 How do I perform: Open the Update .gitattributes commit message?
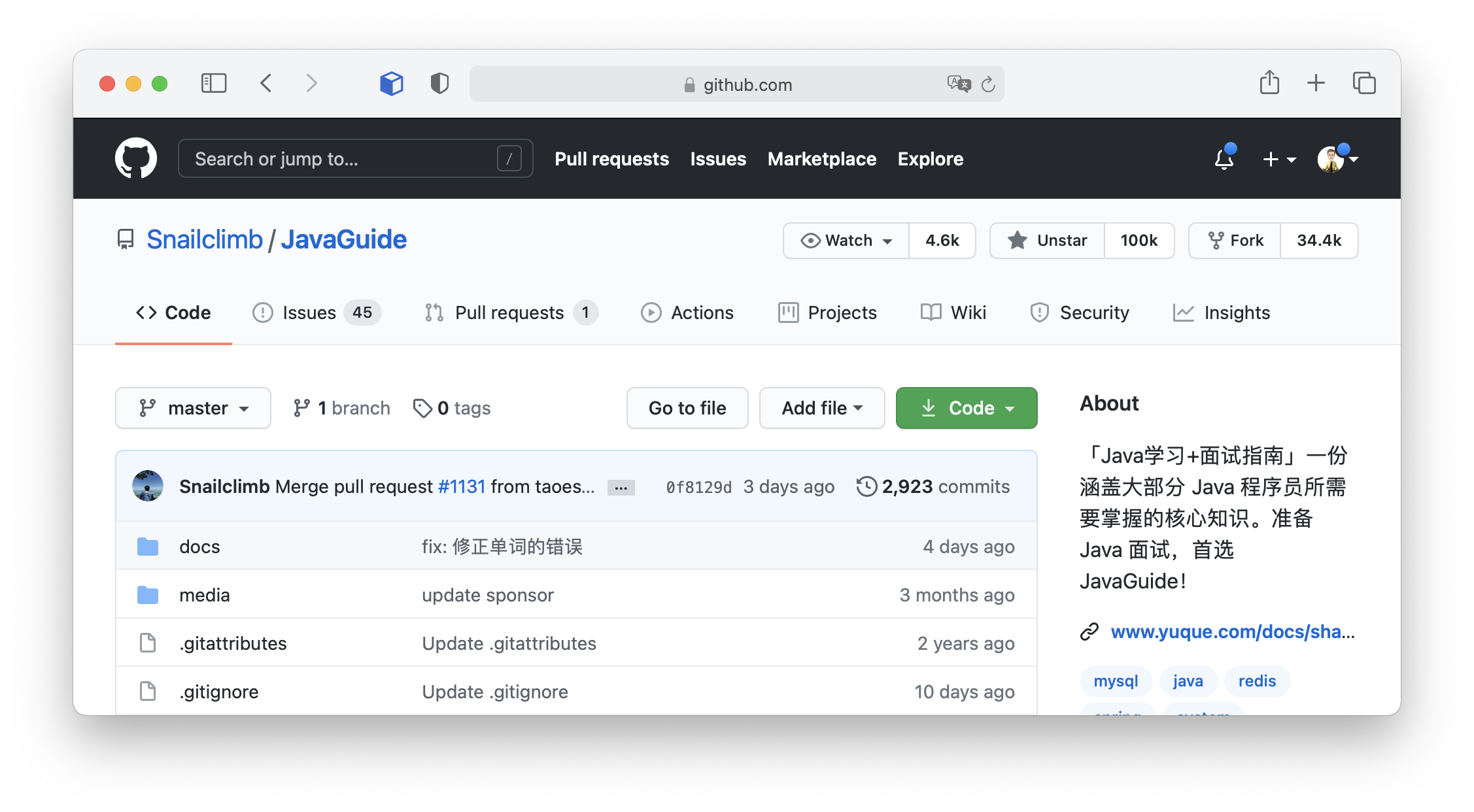pyautogui.click(x=509, y=643)
